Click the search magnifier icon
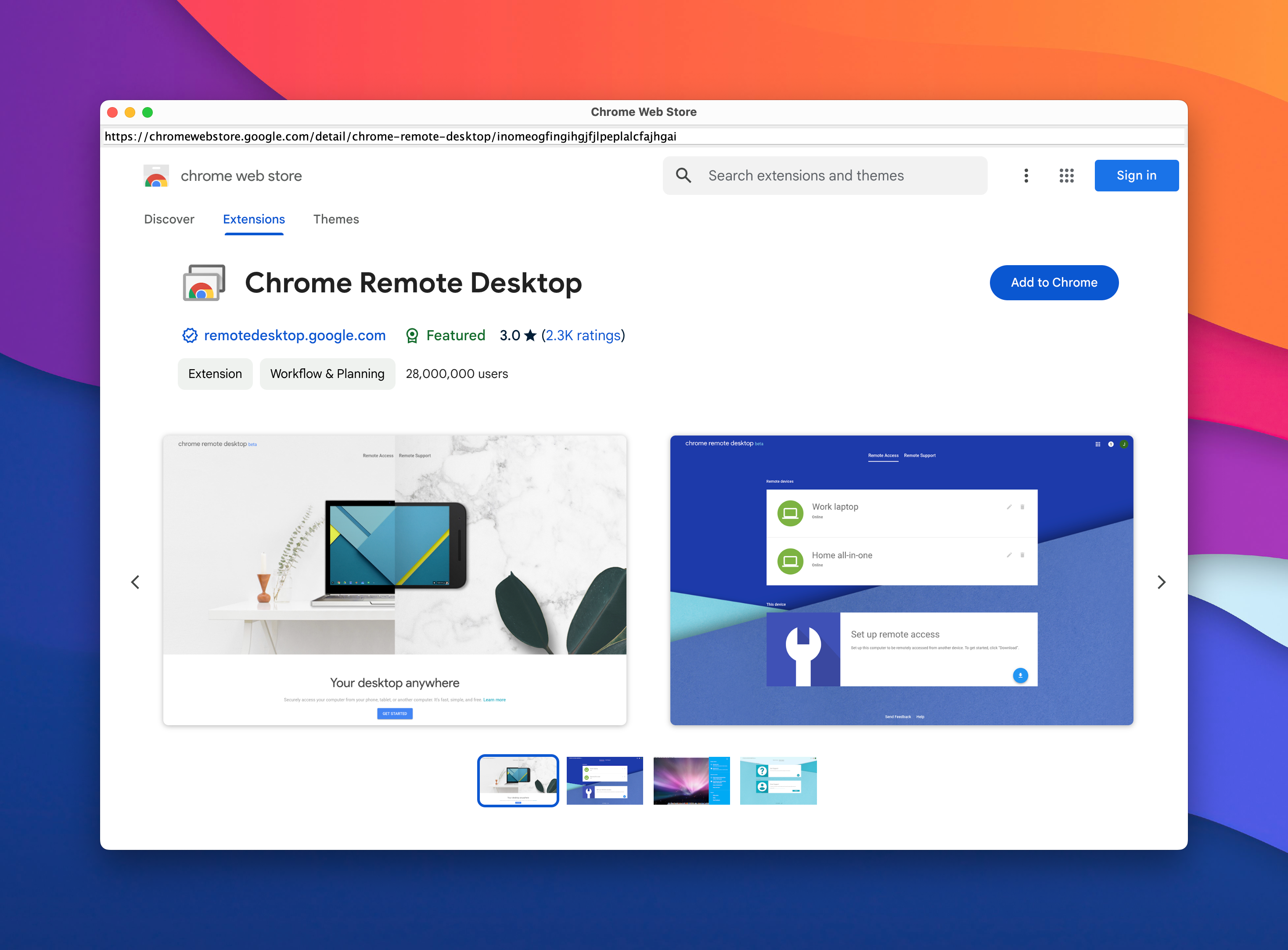Image resolution: width=1288 pixels, height=950 pixels. [x=684, y=175]
